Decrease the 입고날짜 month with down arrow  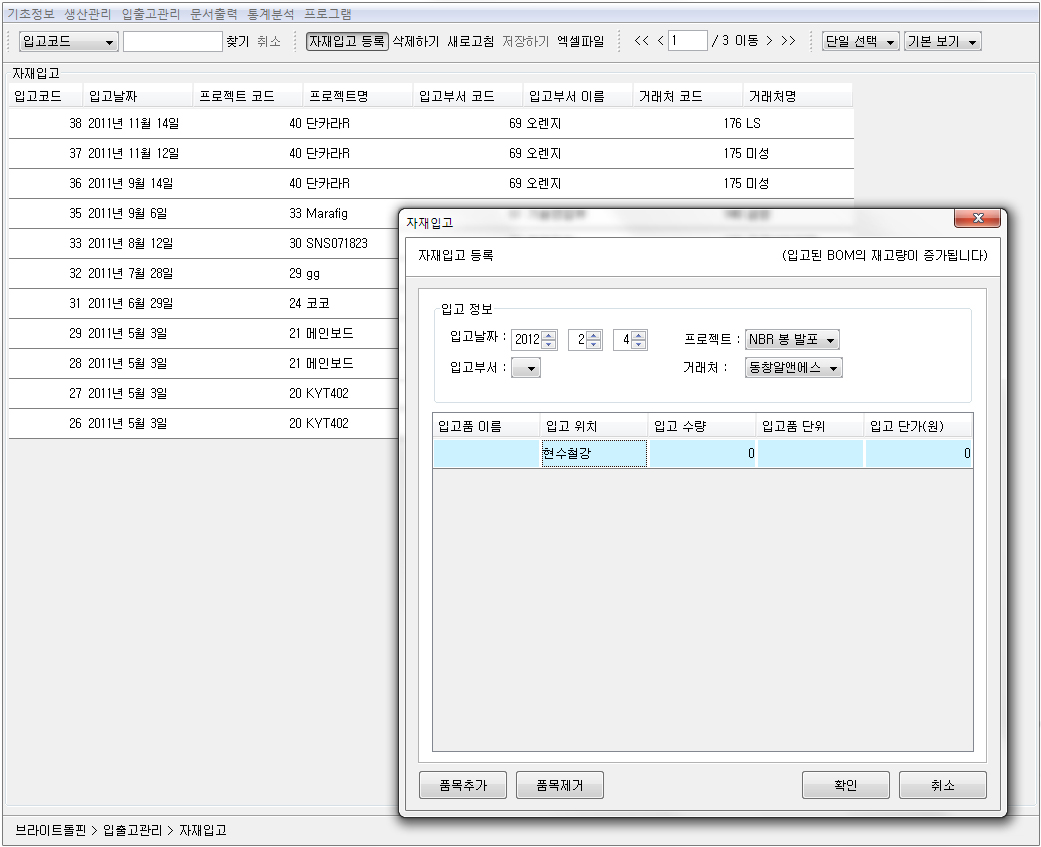(x=594, y=345)
